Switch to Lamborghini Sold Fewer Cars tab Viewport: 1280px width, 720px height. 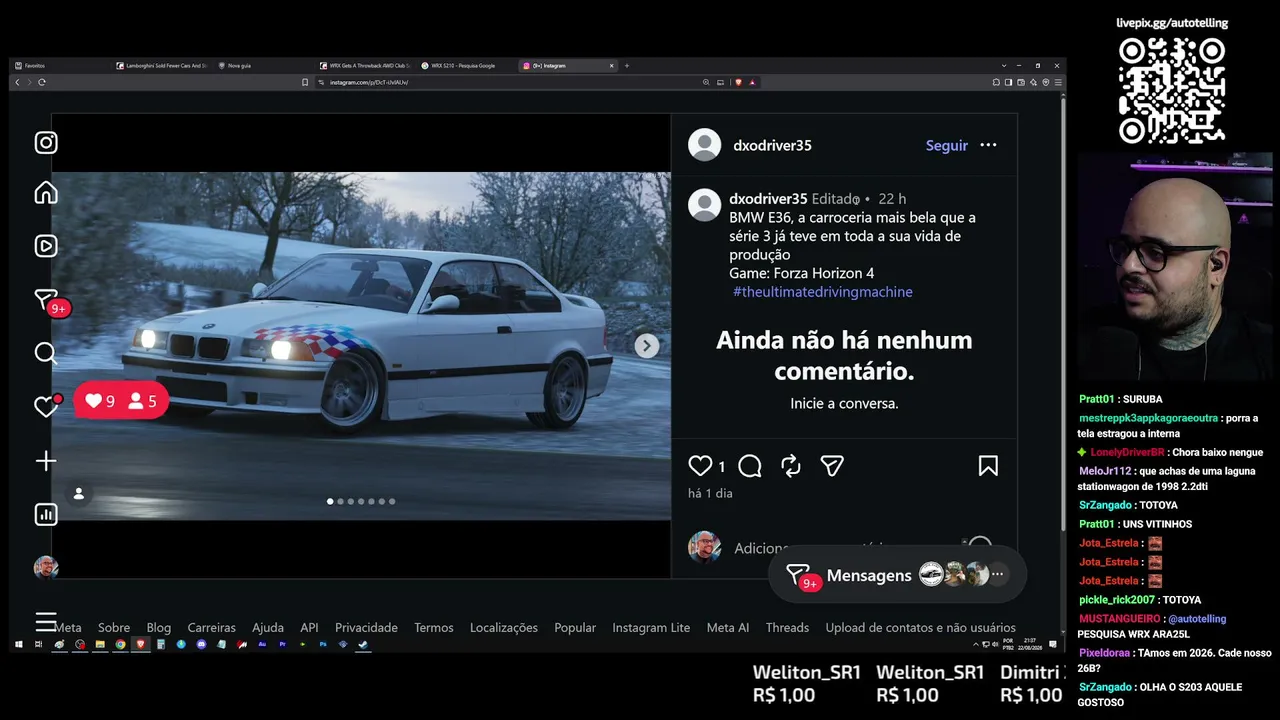pos(160,66)
